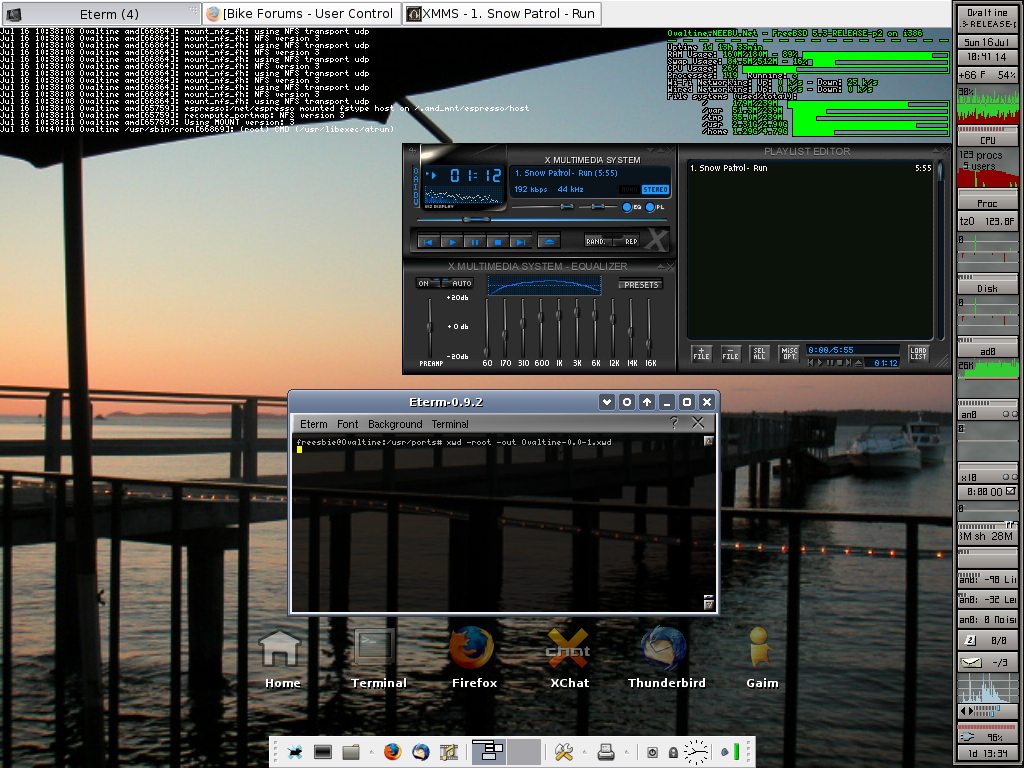Open the multimedia launcher in the bottom panel
The height and width of the screenshot is (768, 1024).
point(449,752)
